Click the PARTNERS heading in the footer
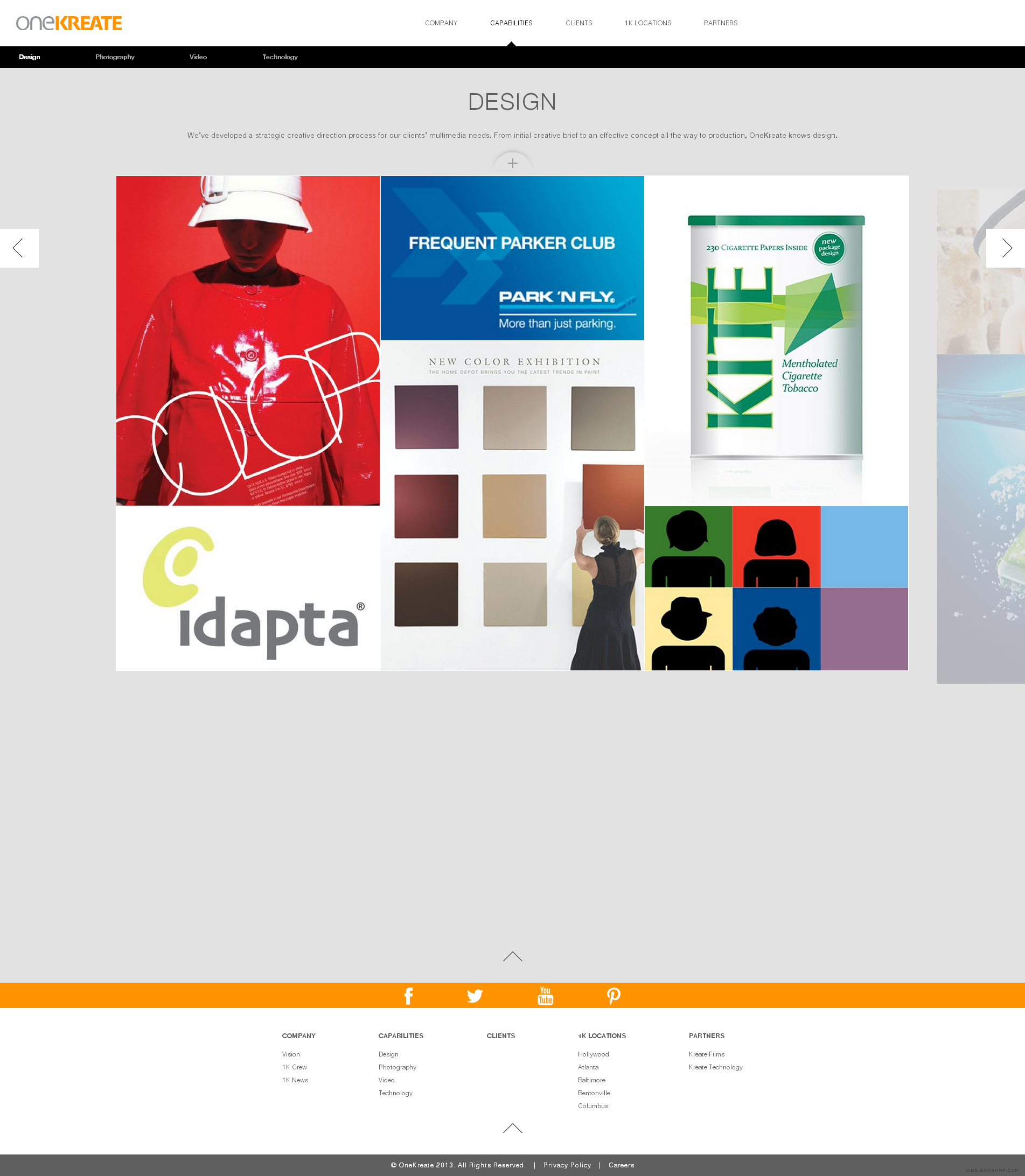1025x1176 pixels. pos(706,1036)
